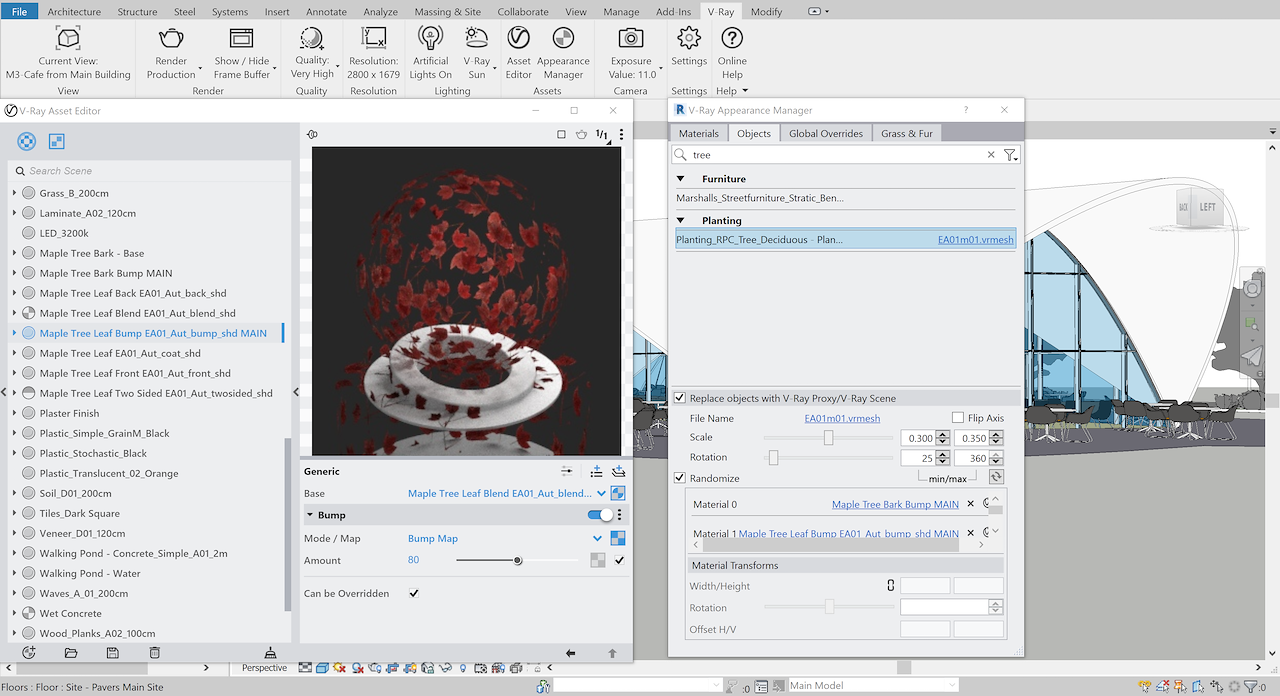Open the Appearance Manager ribbon icon
This screenshot has height=696, width=1280.
coord(563,38)
